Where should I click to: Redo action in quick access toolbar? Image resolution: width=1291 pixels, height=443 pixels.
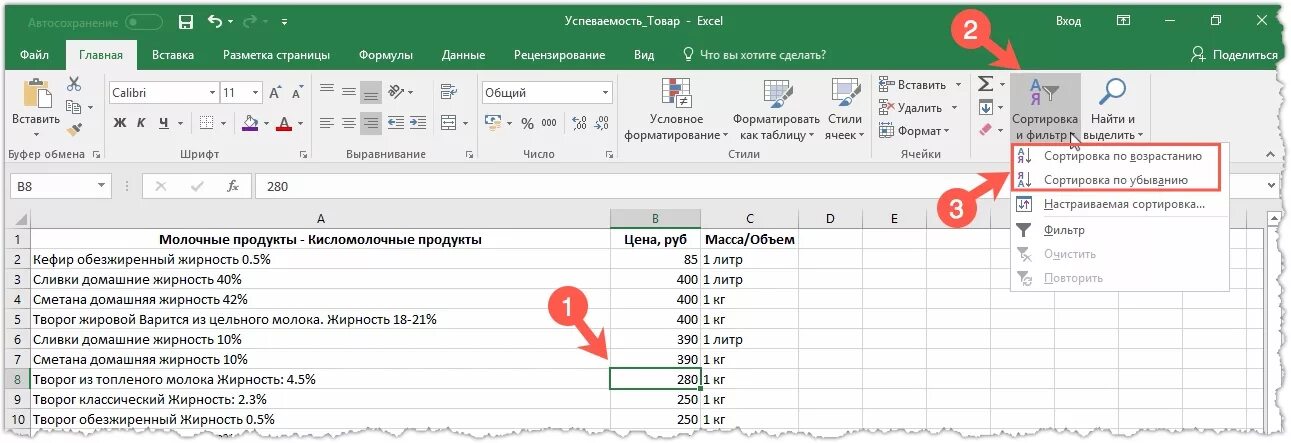point(252,21)
